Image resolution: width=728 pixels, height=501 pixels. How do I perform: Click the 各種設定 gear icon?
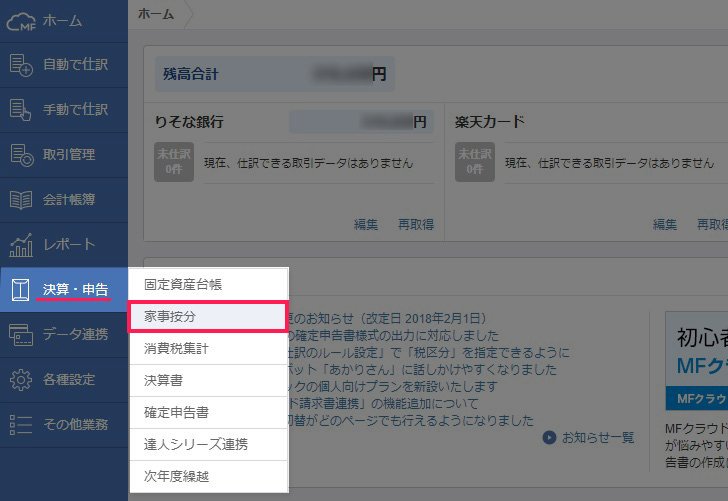point(21,379)
